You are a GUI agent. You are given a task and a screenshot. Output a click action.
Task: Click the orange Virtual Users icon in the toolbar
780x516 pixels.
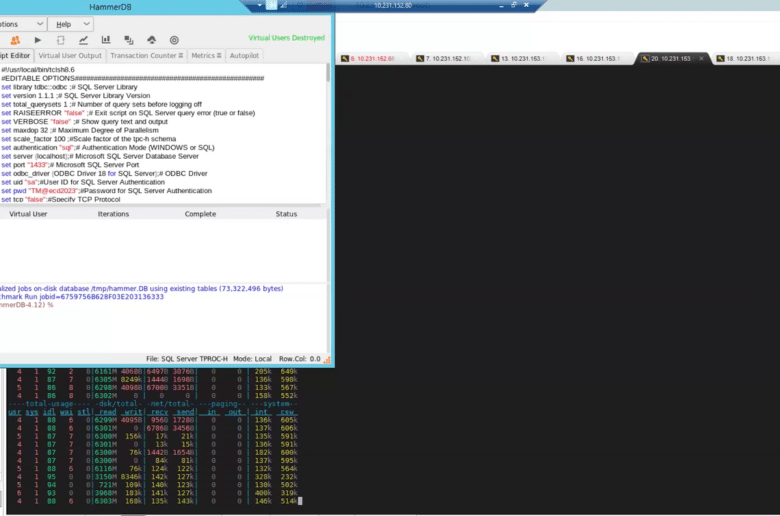click(15, 40)
